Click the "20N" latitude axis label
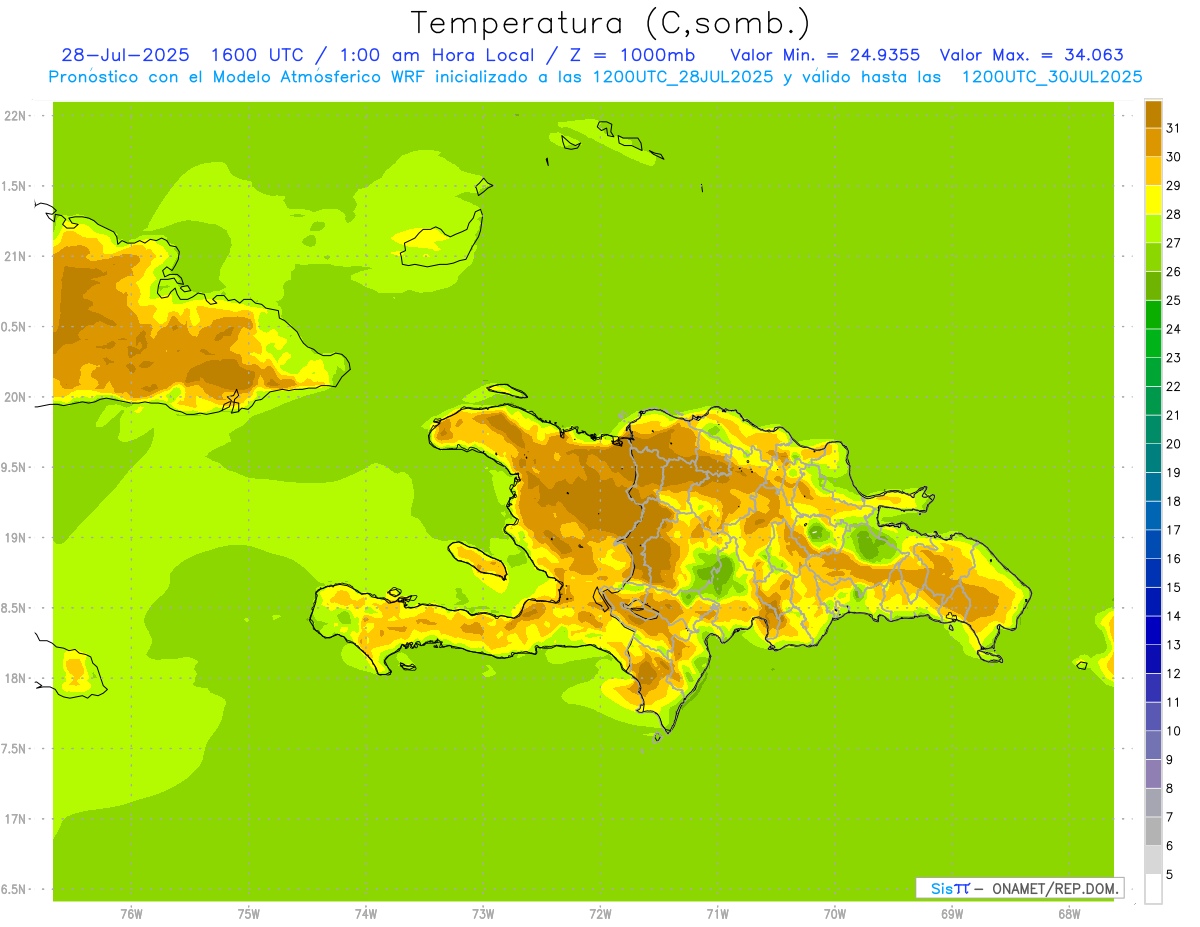The width and height of the screenshot is (1200, 927). (15, 397)
